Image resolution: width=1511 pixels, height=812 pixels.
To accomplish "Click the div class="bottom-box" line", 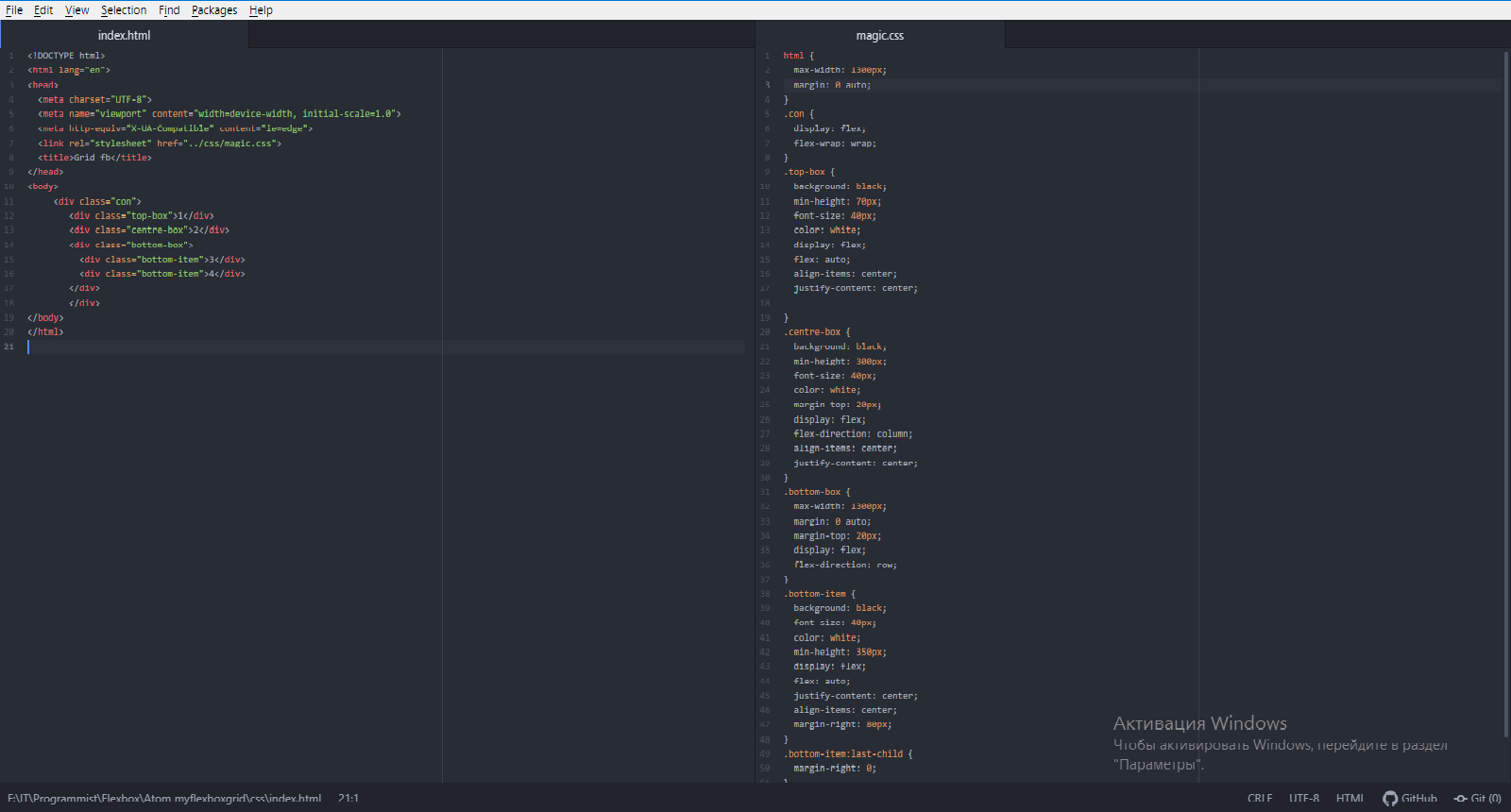I will click(x=131, y=245).
